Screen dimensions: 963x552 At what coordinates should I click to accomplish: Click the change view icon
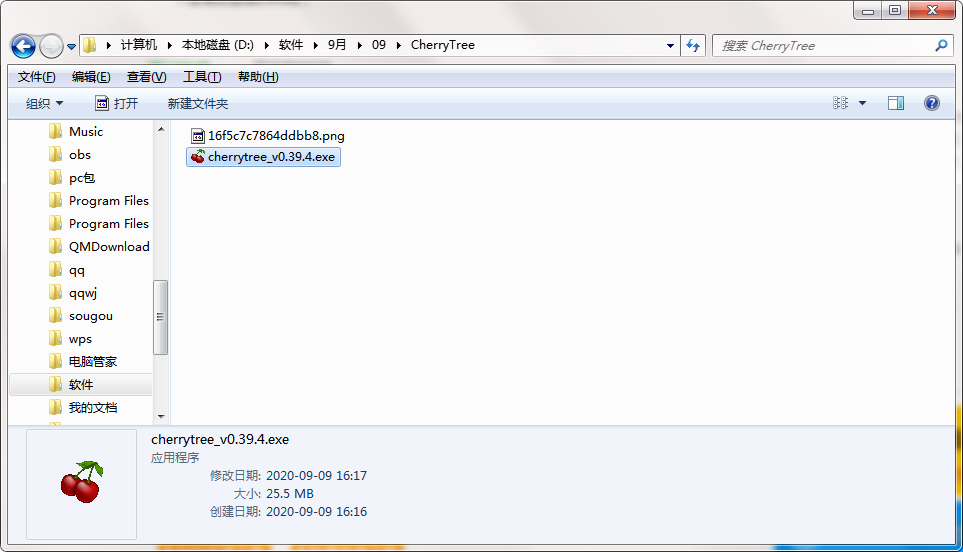[x=840, y=103]
